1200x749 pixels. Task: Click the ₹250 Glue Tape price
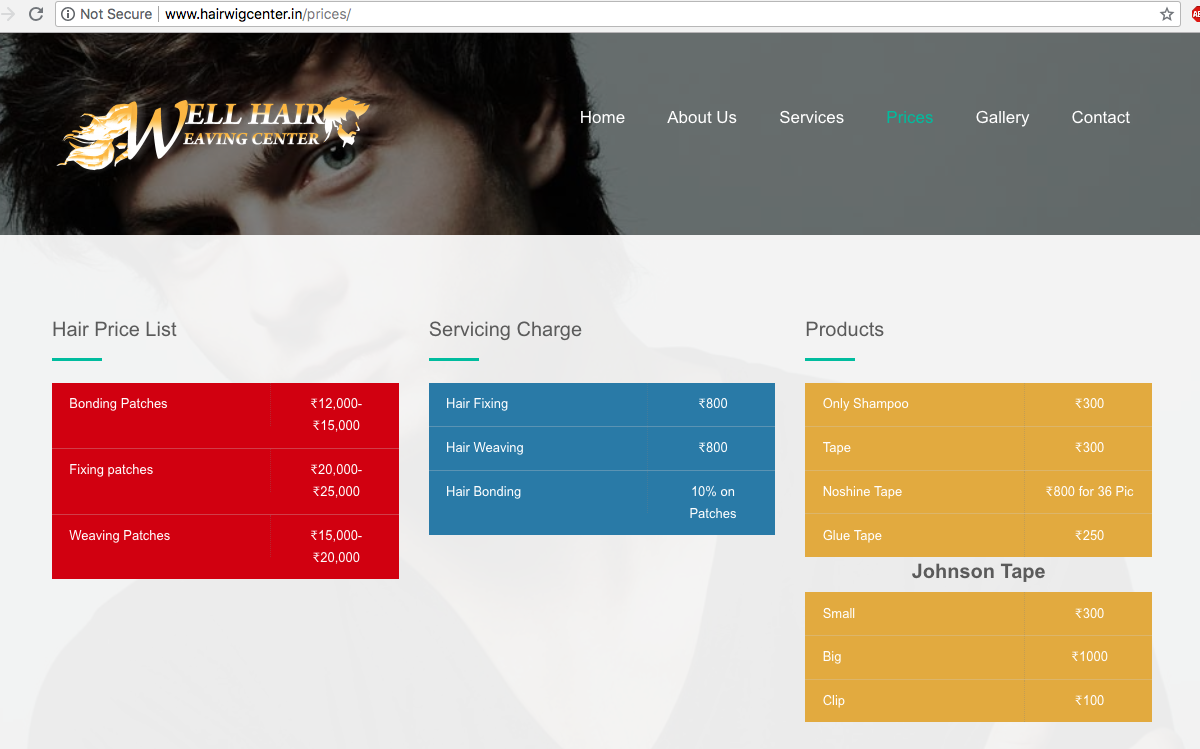coord(1089,536)
